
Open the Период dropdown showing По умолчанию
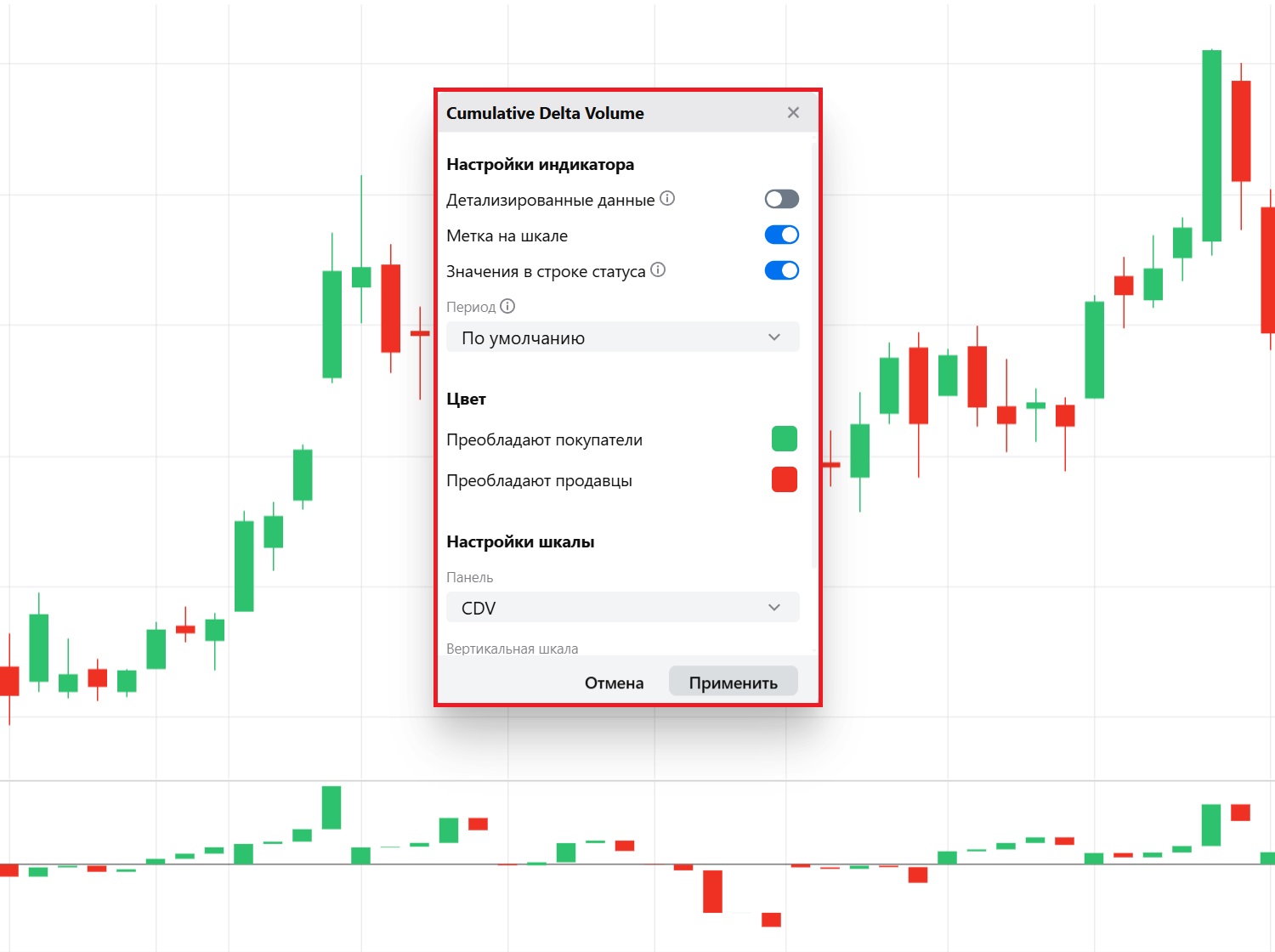point(622,337)
